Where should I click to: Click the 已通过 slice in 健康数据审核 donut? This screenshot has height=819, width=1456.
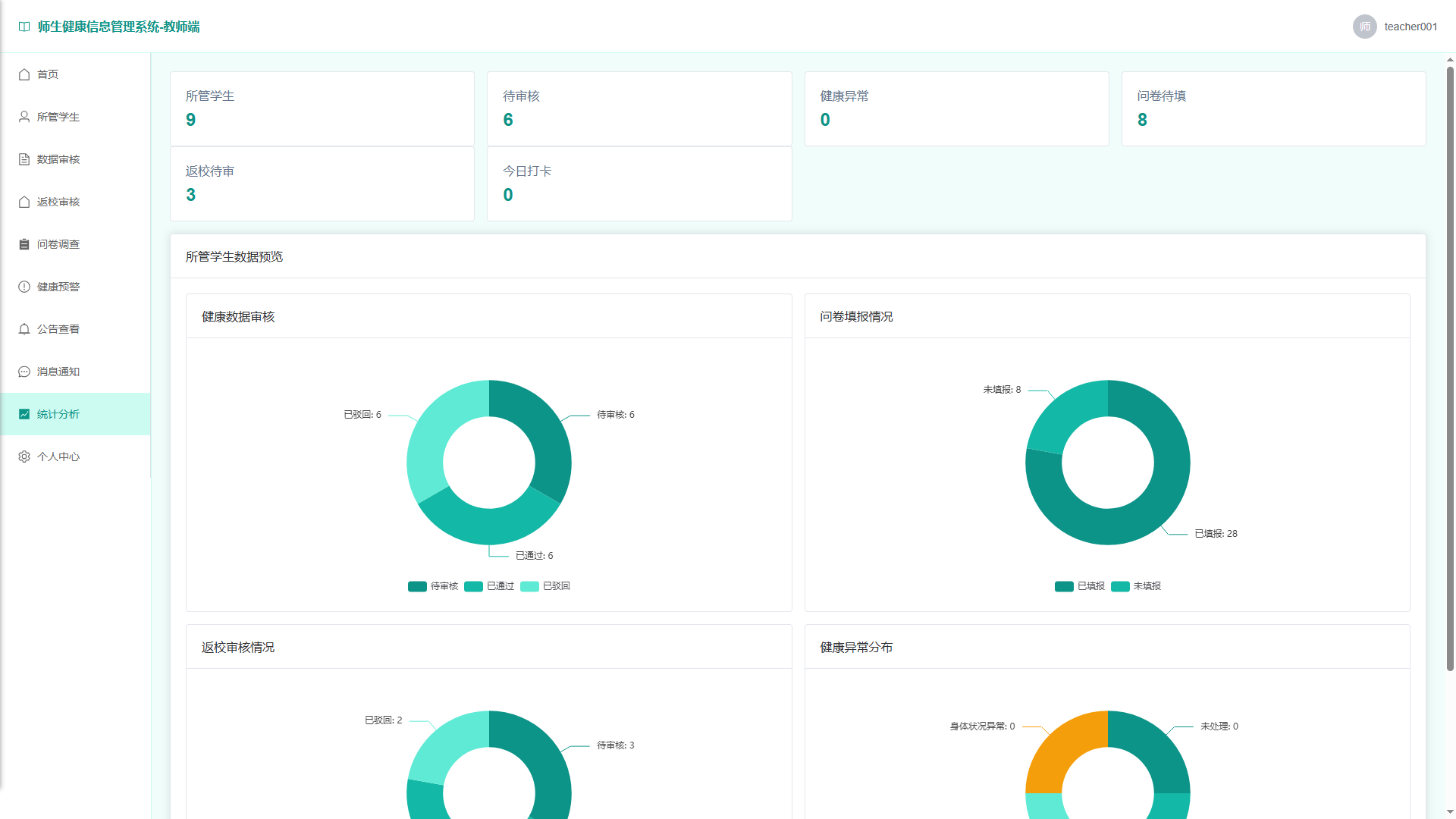[x=489, y=526]
